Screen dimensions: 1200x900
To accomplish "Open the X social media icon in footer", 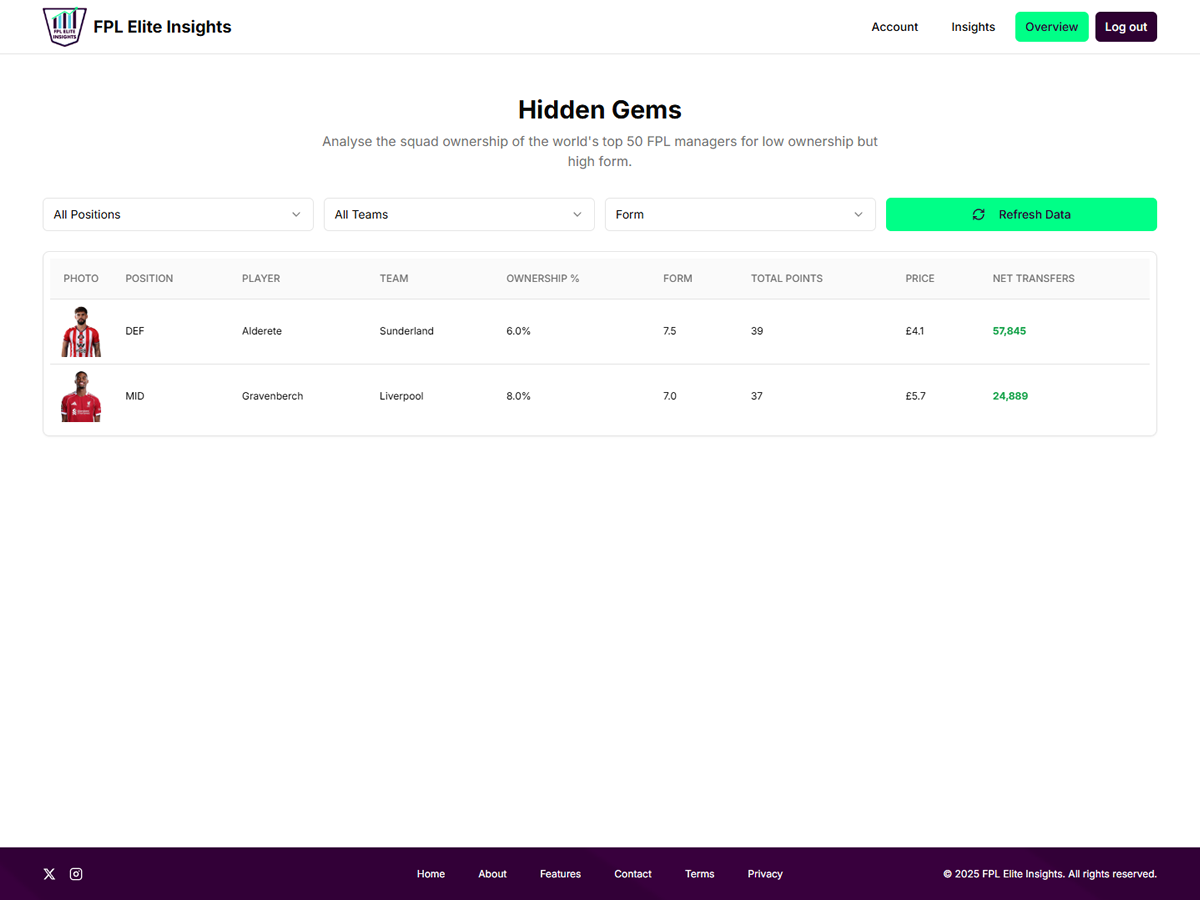I will (x=49, y=873).
